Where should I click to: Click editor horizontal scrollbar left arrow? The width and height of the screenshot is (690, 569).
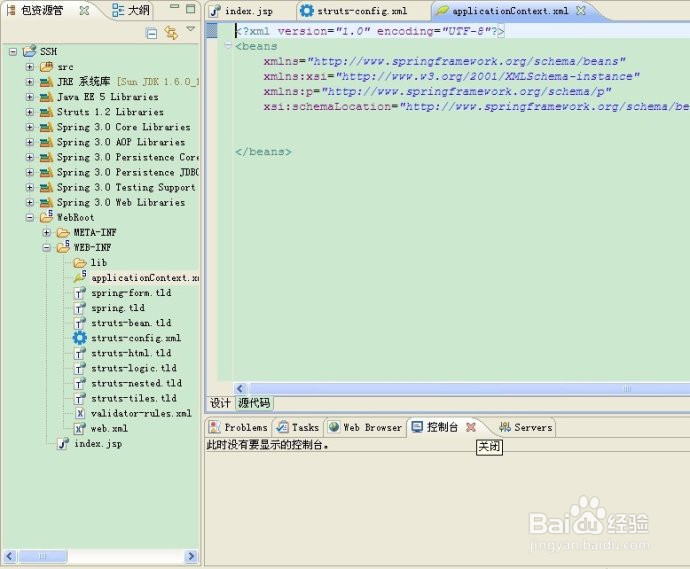coord(240,389)
